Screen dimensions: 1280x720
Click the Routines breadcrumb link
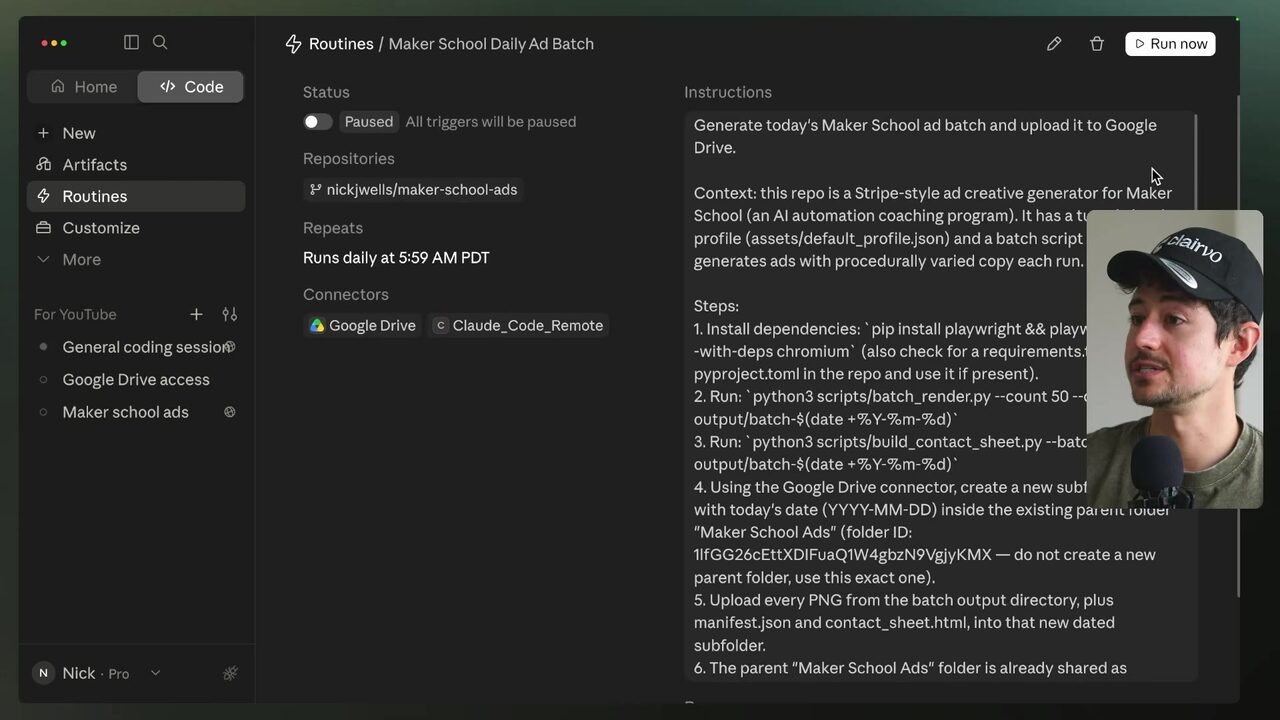pyautogui.click(x=341, y=44)
